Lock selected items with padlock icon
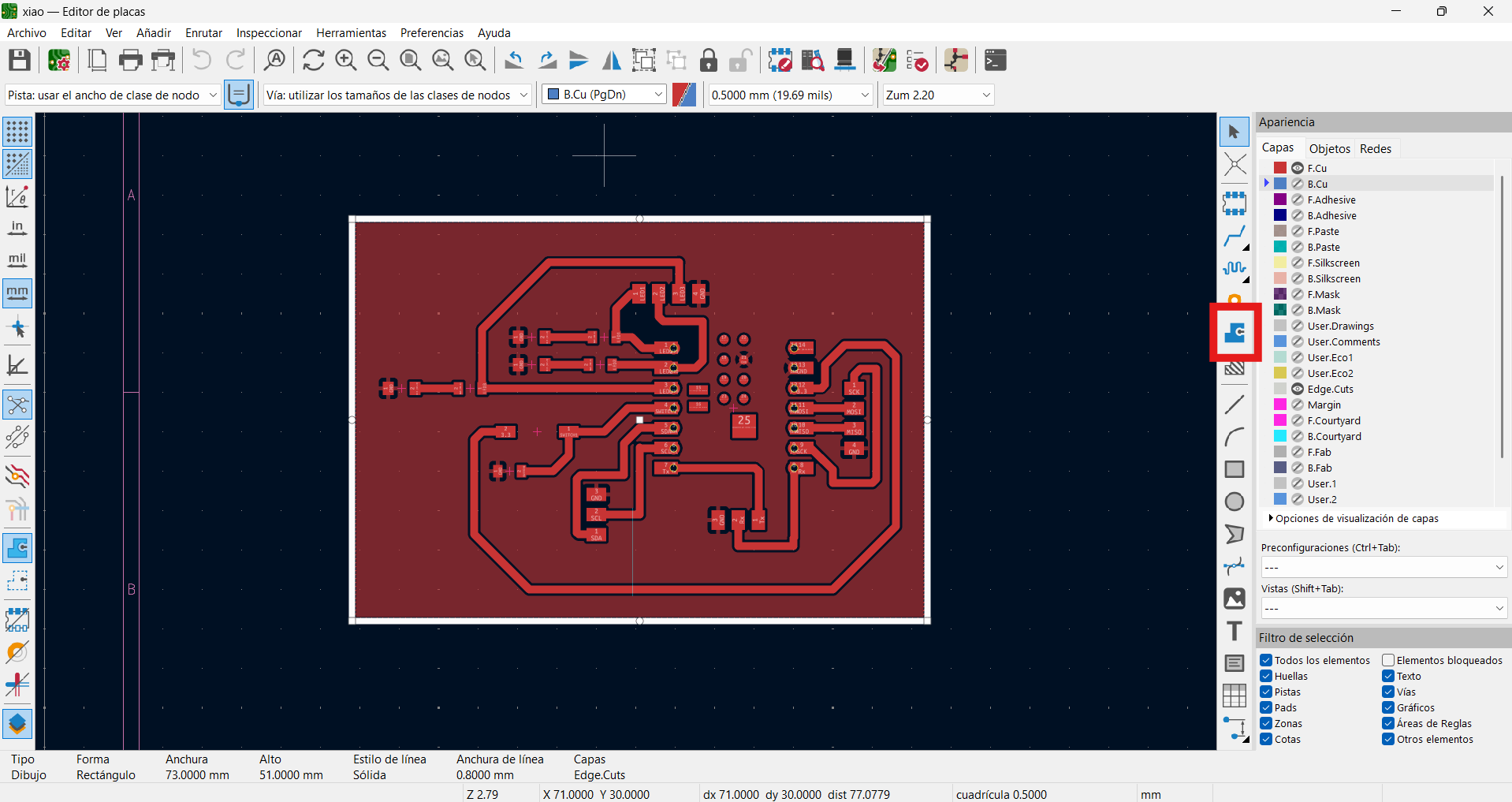Viewport: 1512px width, 802px height. click(709, 60)
